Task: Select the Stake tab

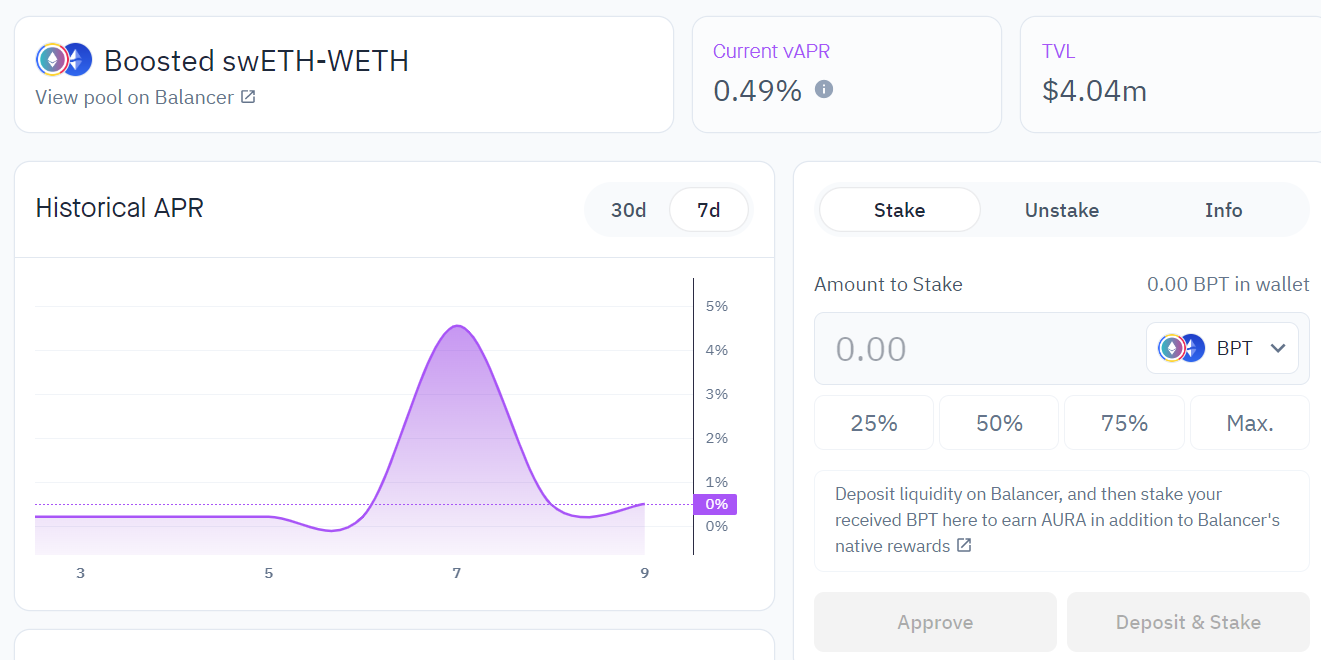Action: (899, 210)
